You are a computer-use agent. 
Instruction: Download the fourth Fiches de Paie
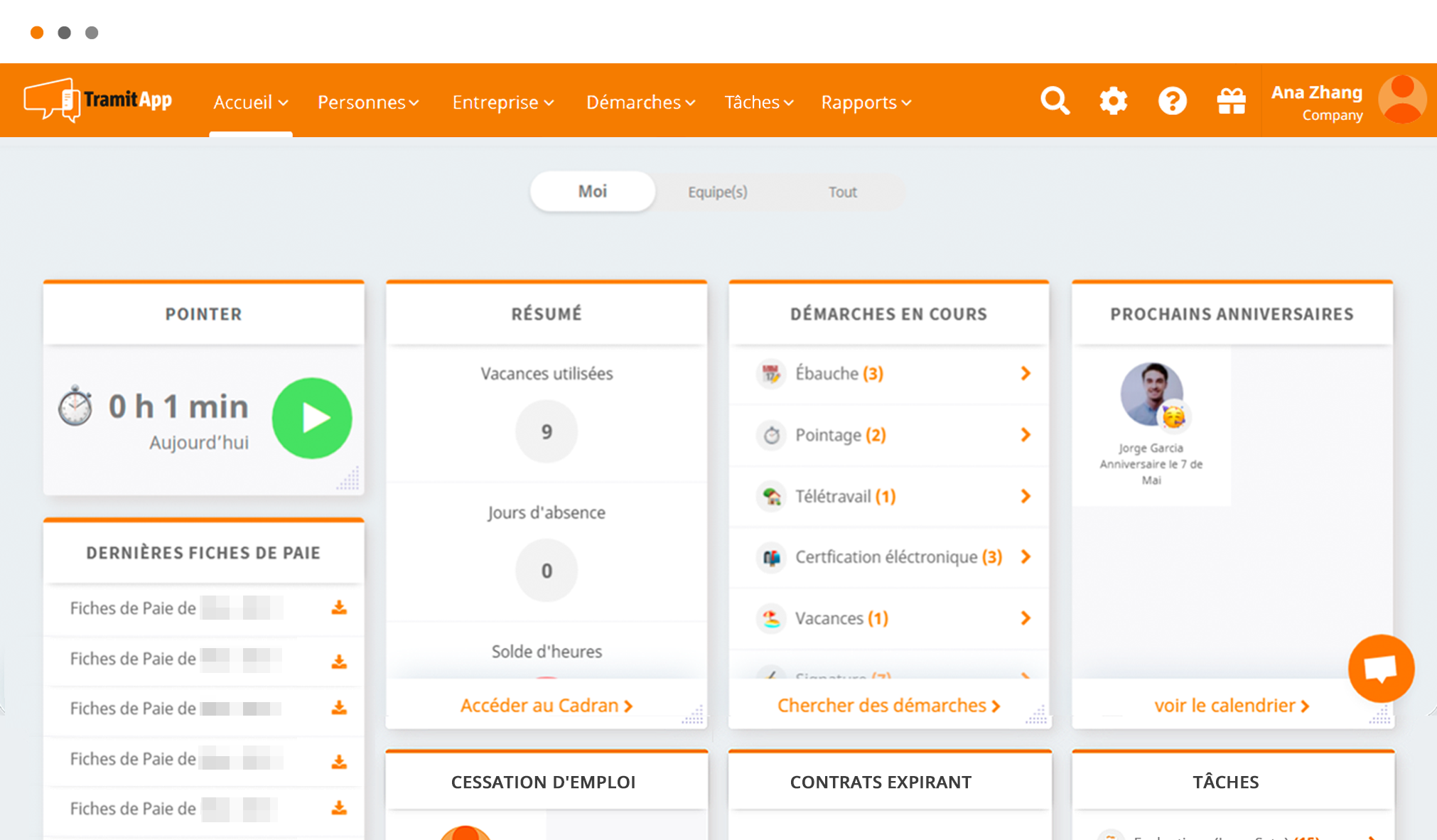pyautogui.click(x=339, y=762)
